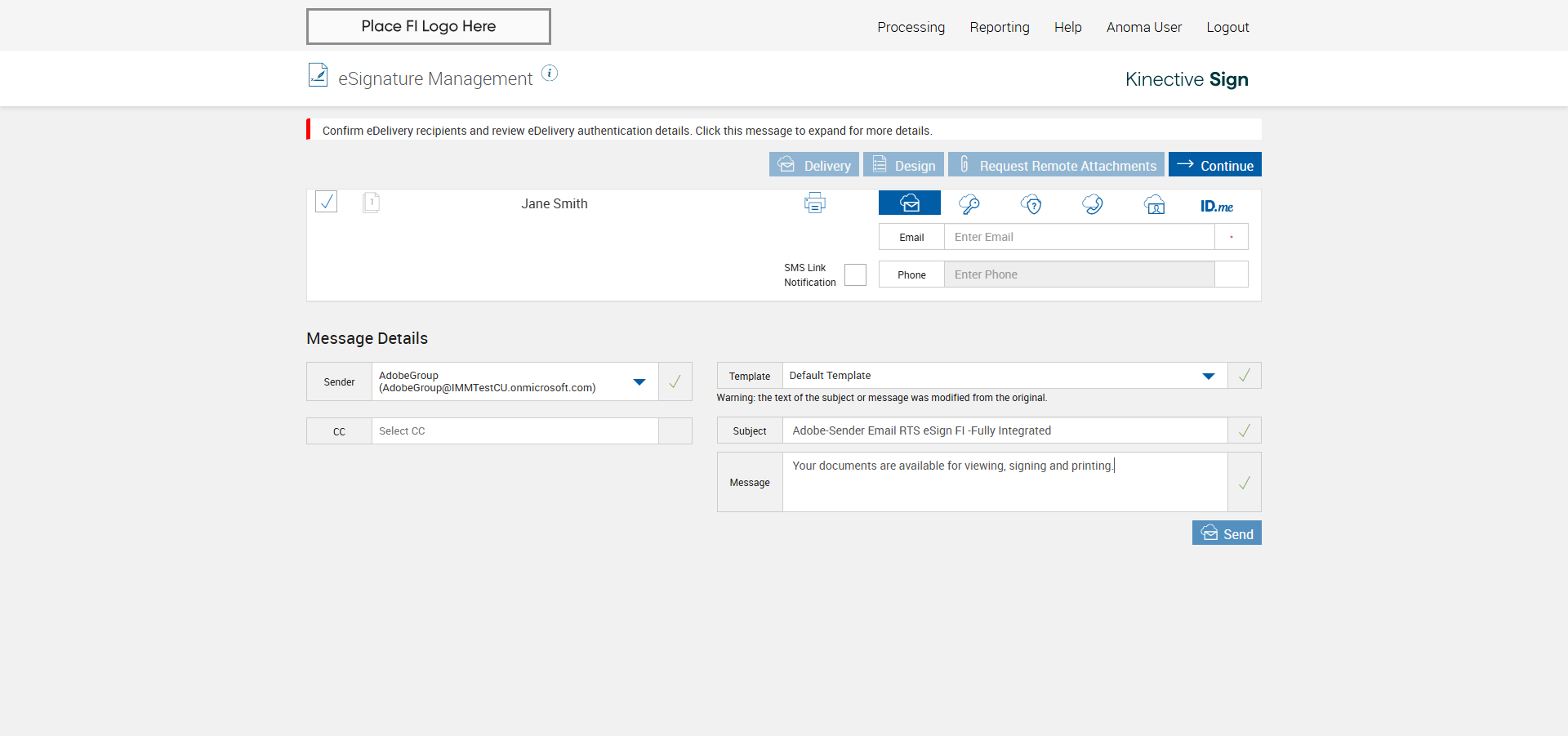Screen dimensions: 1568x736
Task: Open the Select CC dropdown field
Action: tap(514, 431)
